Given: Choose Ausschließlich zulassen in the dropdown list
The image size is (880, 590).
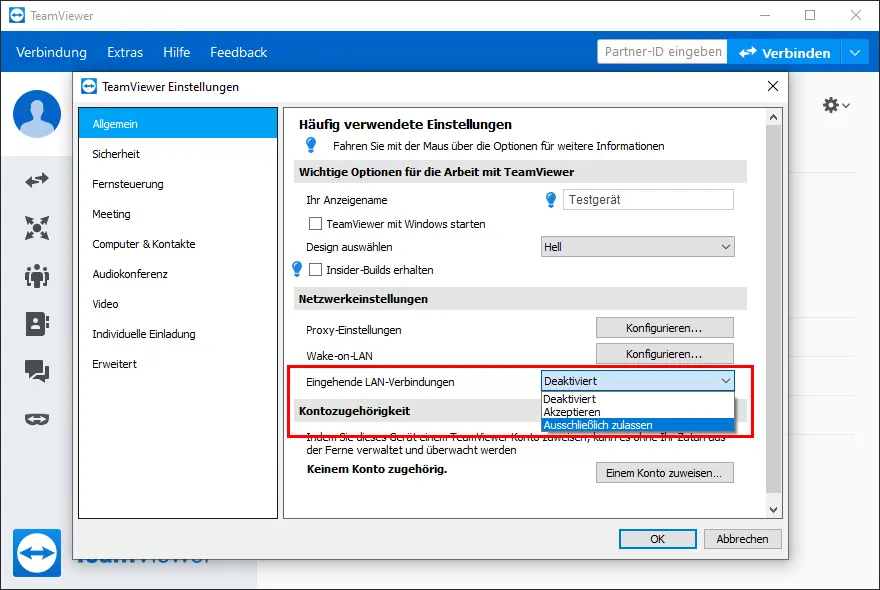Looking at the screenshot, I should (x=638, y=425).
